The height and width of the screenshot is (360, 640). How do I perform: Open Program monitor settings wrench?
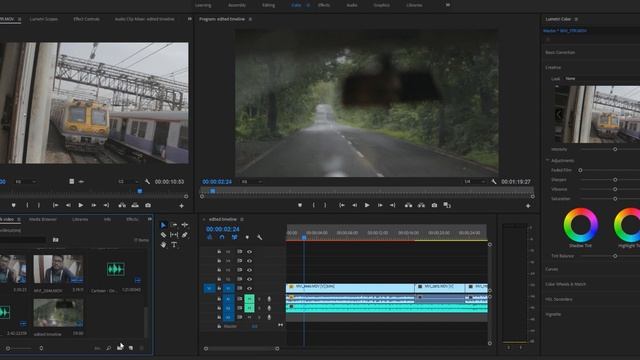tap(494, 182)
